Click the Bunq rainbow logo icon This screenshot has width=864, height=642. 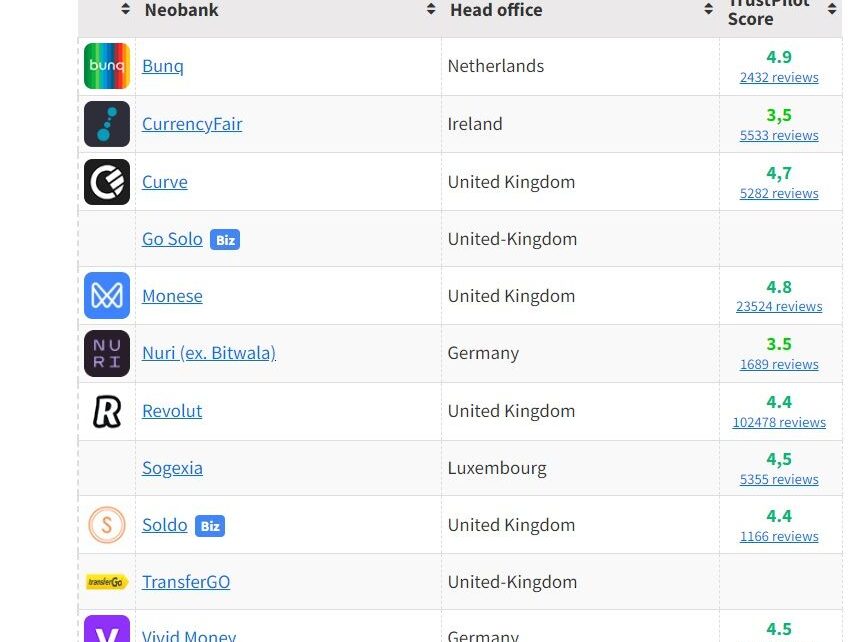(107, 66)
